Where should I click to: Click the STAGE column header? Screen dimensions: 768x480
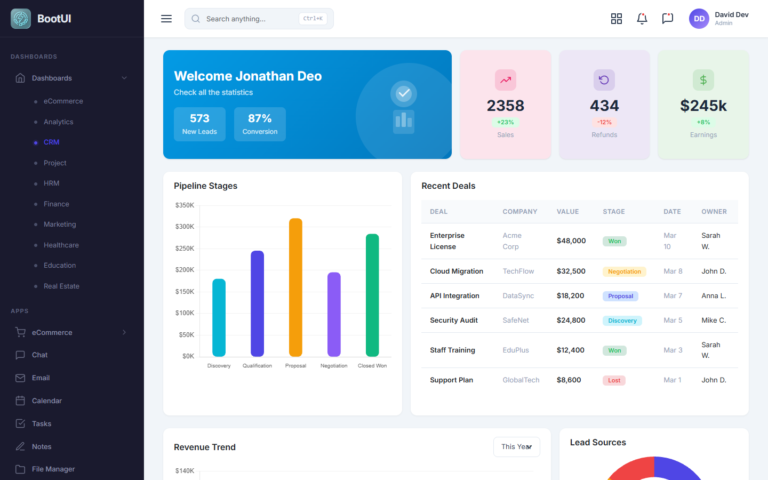click(614, 212)
